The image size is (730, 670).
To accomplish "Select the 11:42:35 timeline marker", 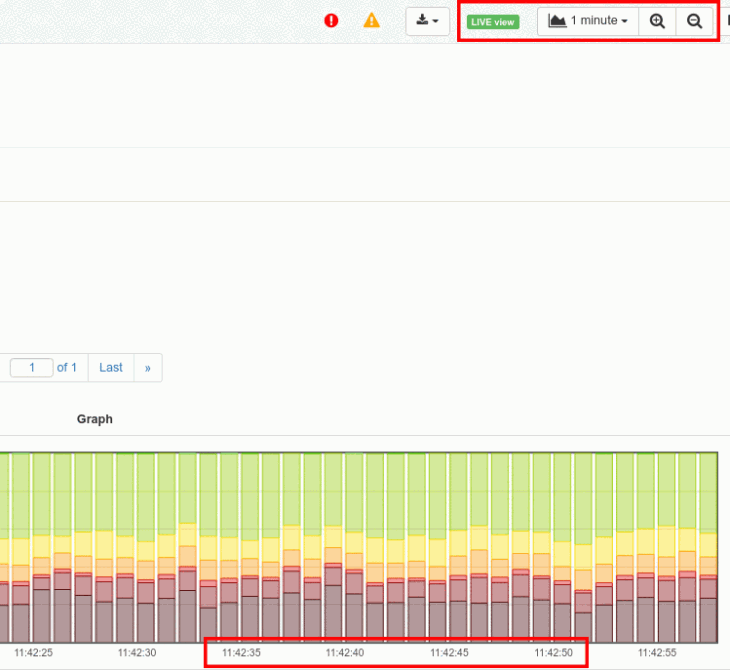I will coord(241,652).
